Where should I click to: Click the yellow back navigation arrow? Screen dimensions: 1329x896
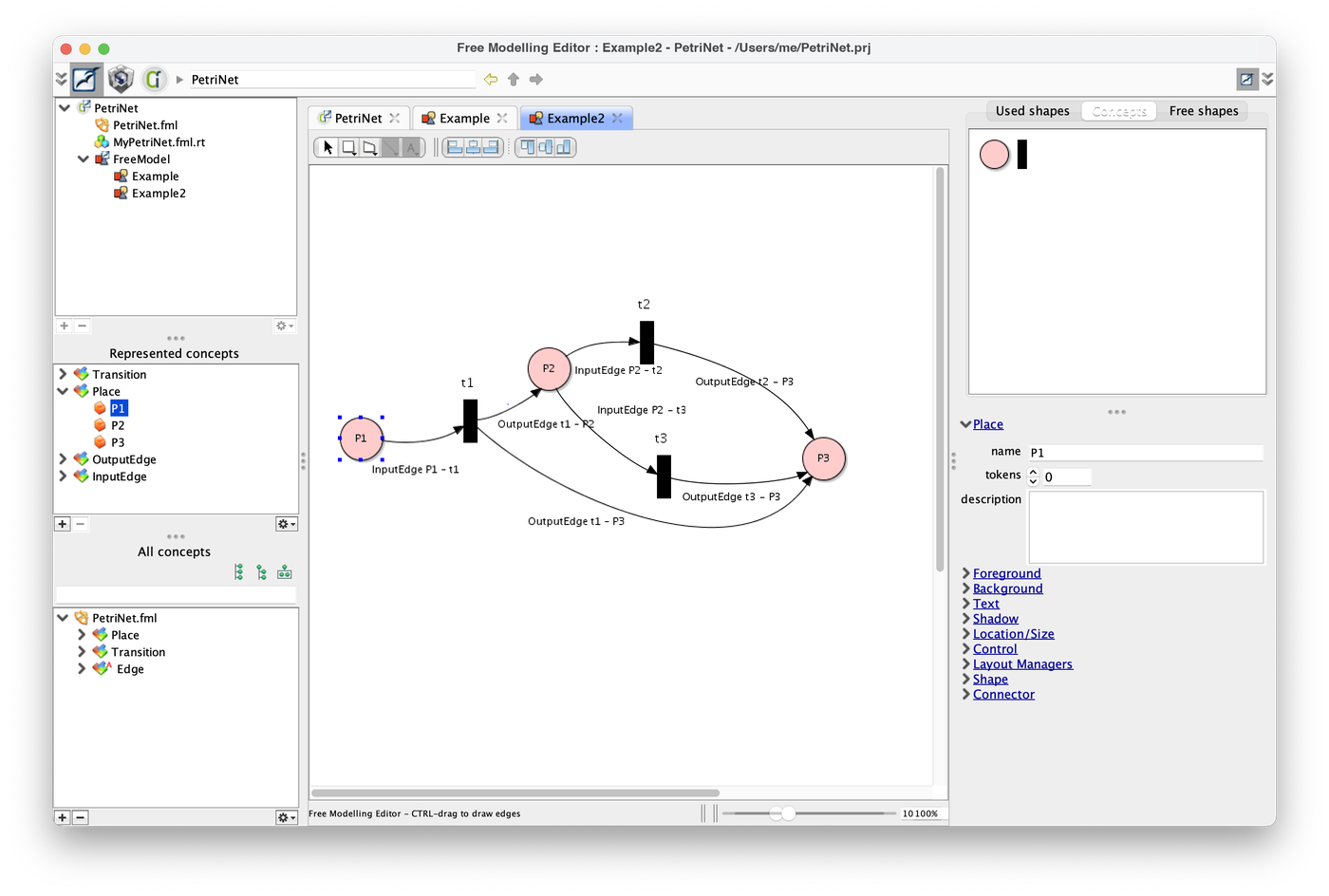click(491, 80)
